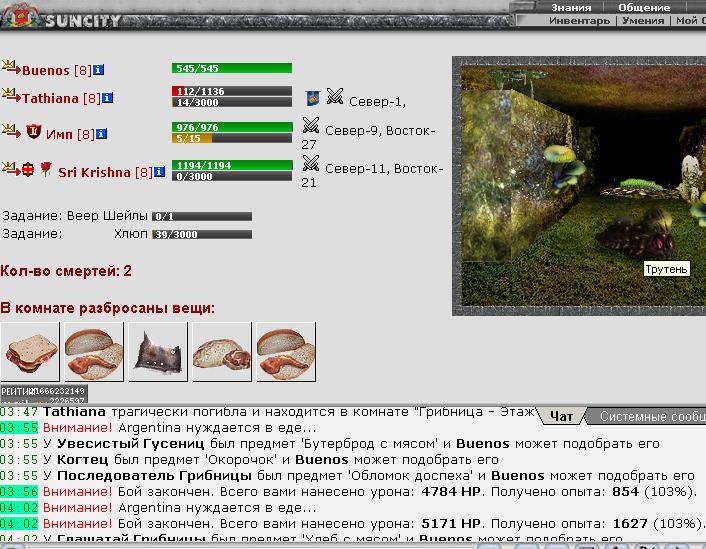
Task: Pick up the first bread with drumstick item
Action: 94,352
